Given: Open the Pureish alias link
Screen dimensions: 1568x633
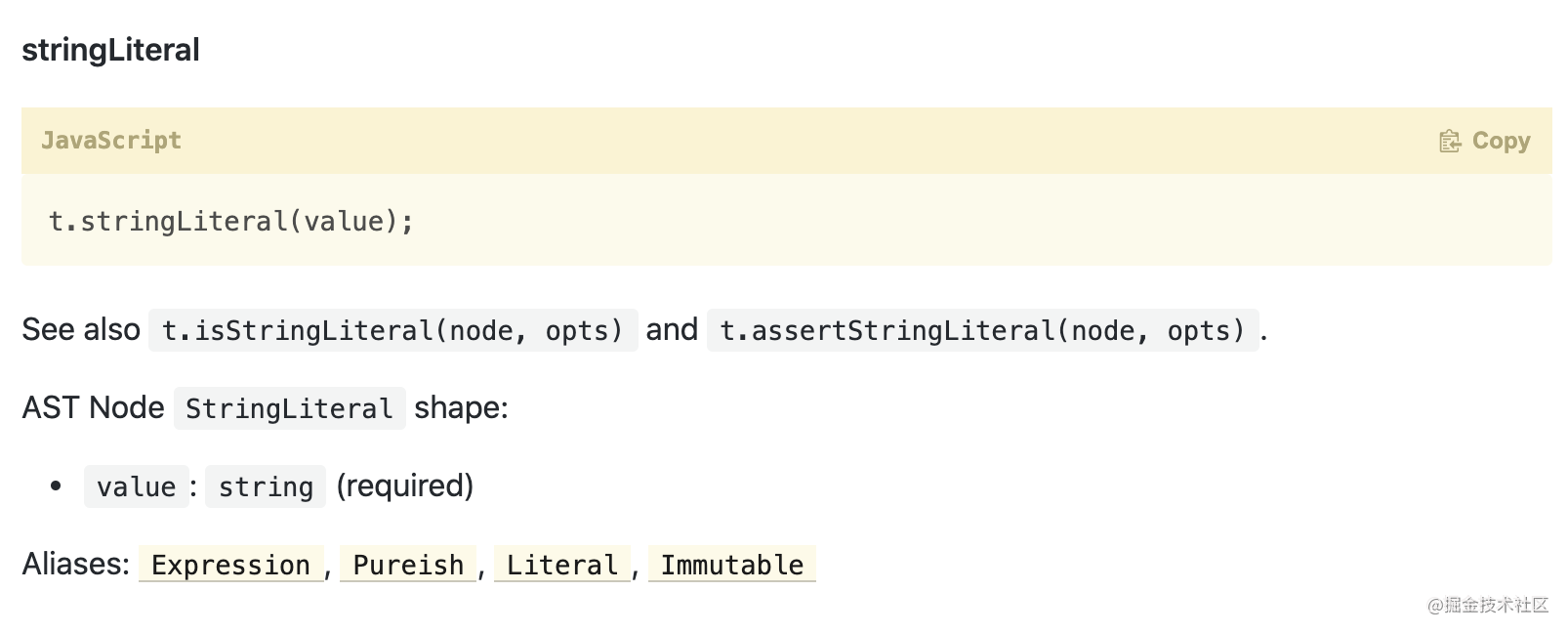Looking at the screenshot, I should (408, 565).
